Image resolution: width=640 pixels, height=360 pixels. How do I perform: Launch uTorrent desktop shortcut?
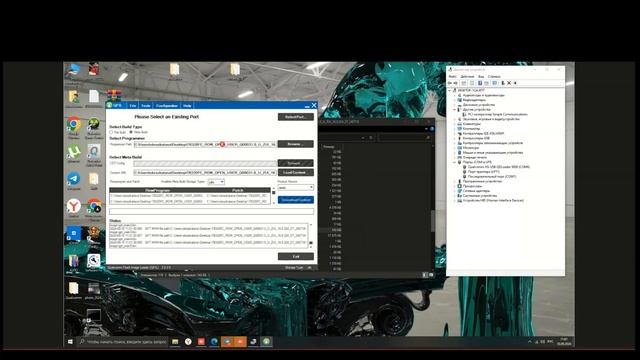pyautogui.click(x=74, y=152)
